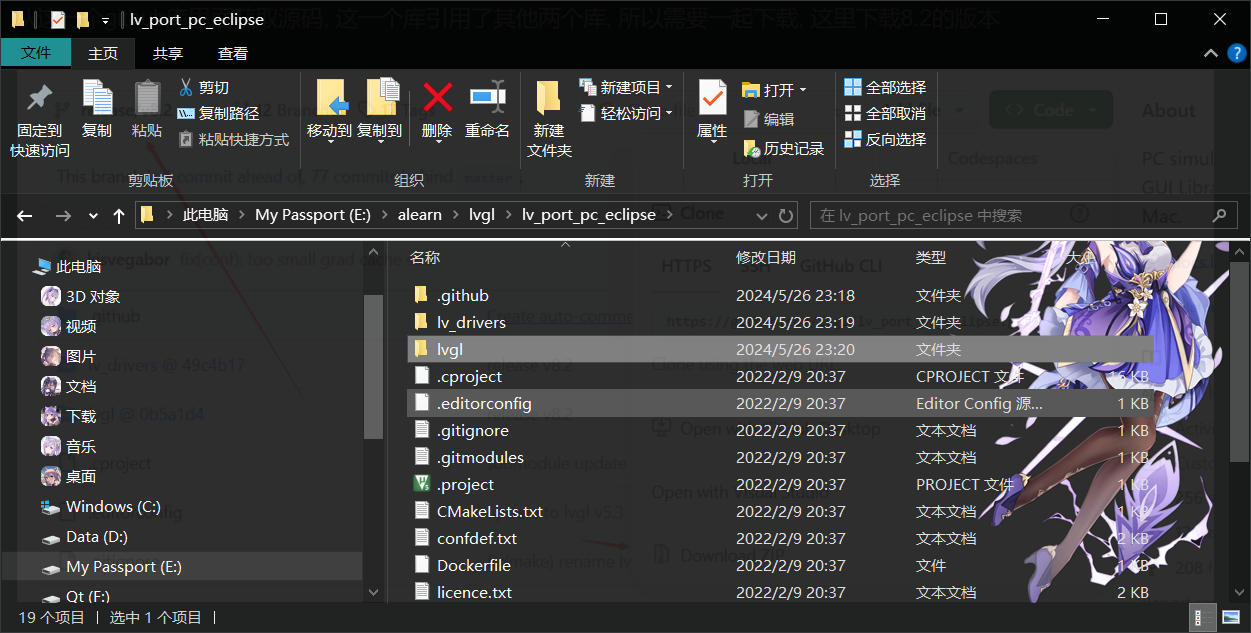Go up one folder level
The width and height of the screenshot is (1251, 633).
click(119, 215)
